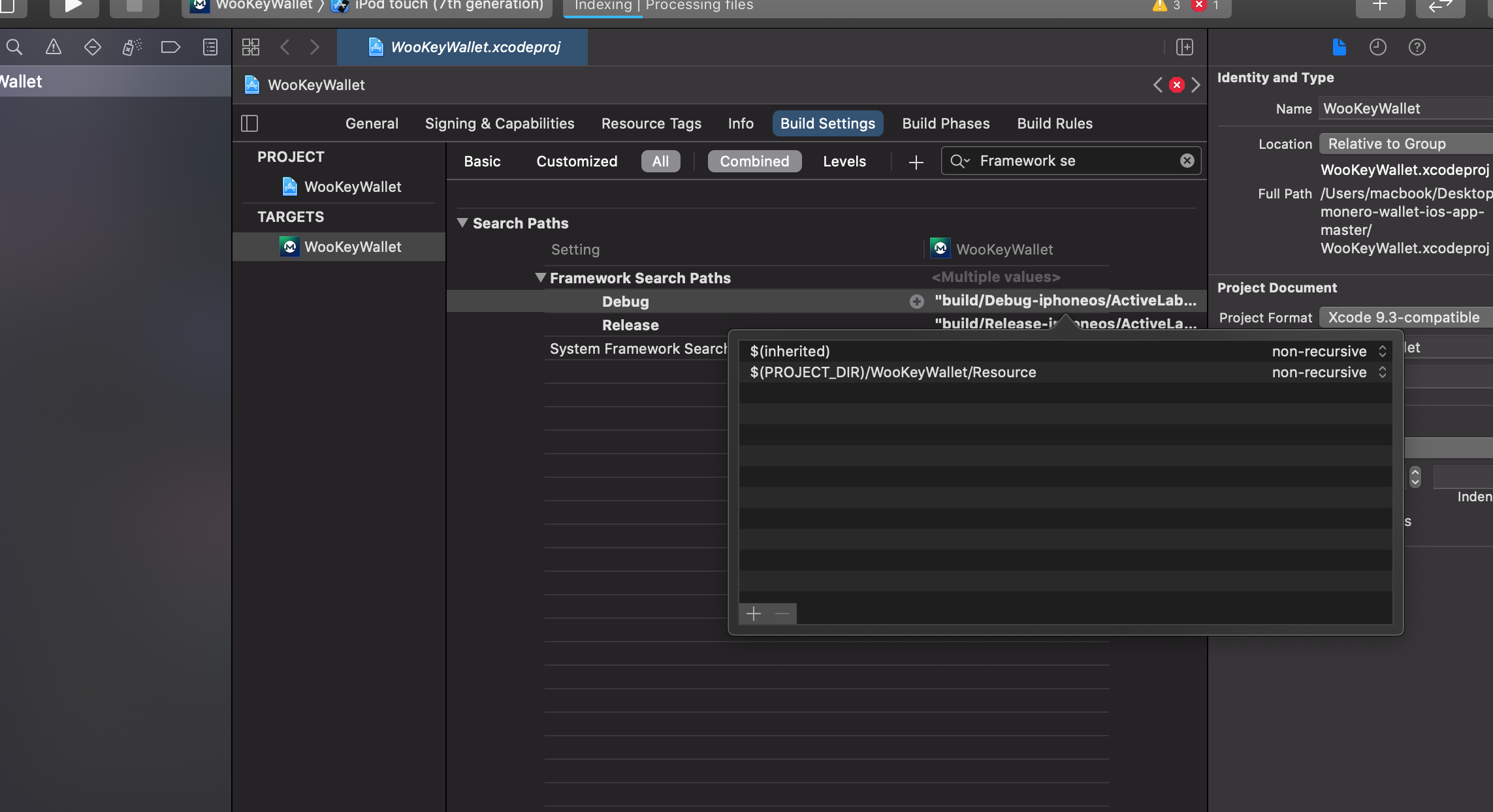Choose the iPod touch run destination
The height and width of the screenshot is (812, 1493).
click(438, 6)
